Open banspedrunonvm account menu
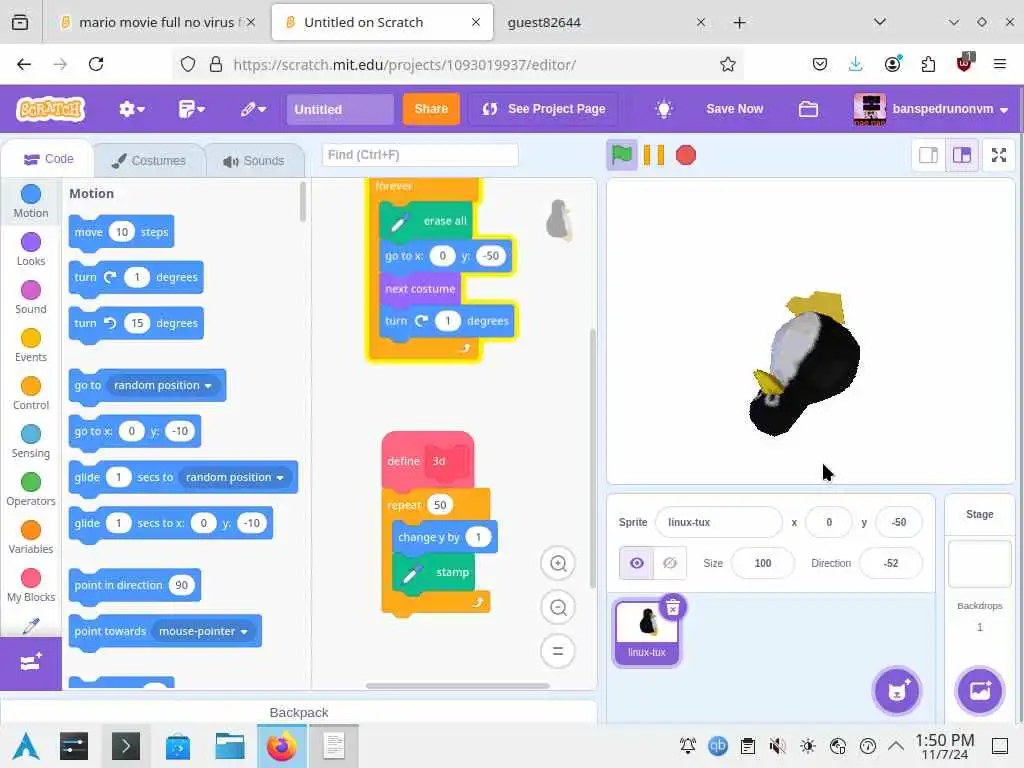 (x=931, y=109)
